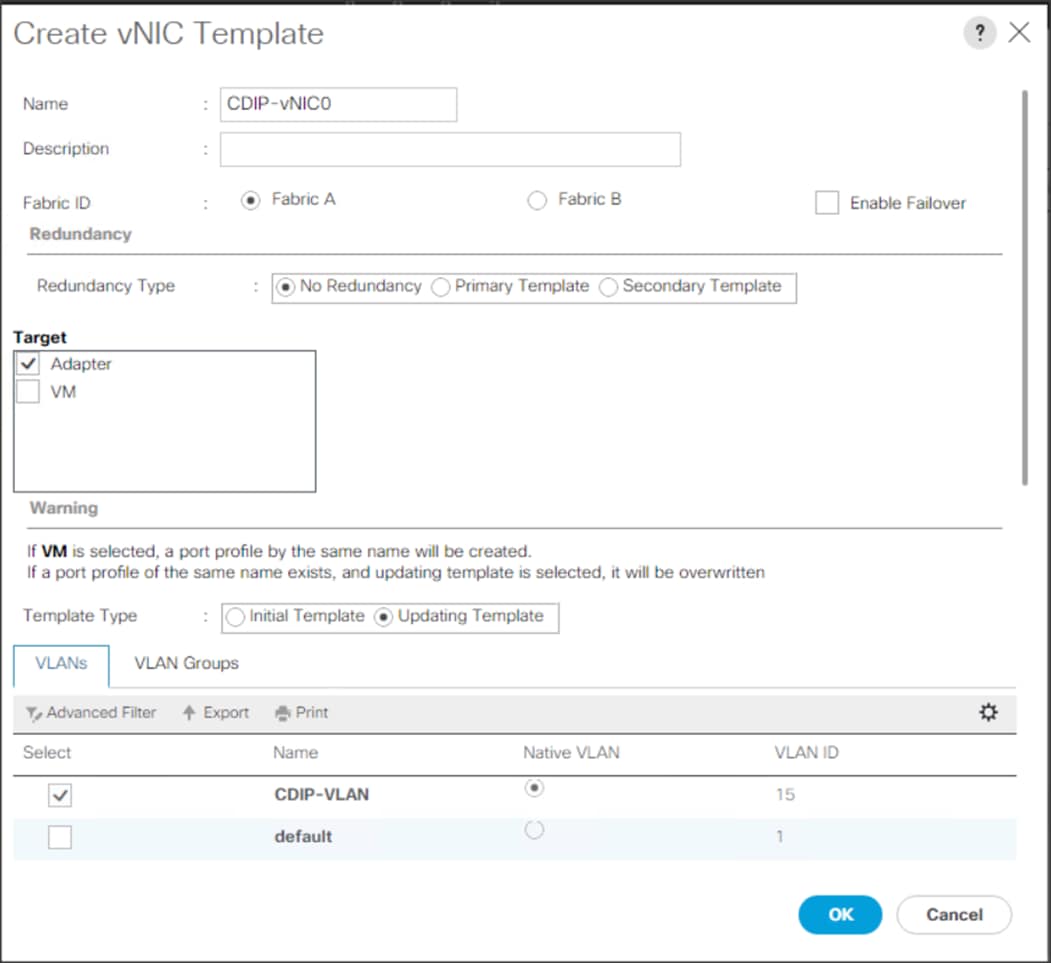Print the VLAN table
The height and width of the screenshot is (963, 1051).
point(300,712)
